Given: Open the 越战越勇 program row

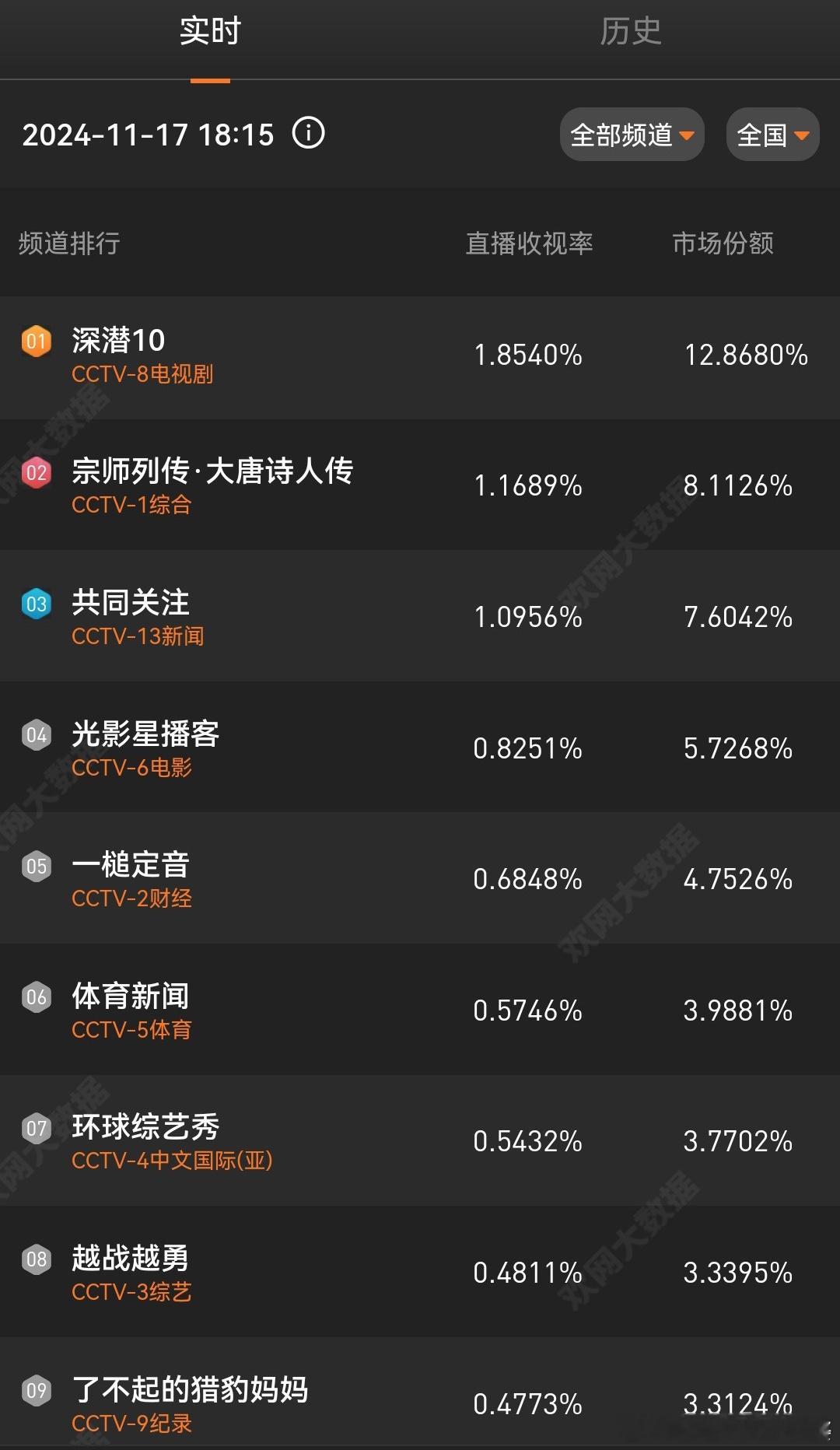Looking at the screenshot, I should 420,1272.
